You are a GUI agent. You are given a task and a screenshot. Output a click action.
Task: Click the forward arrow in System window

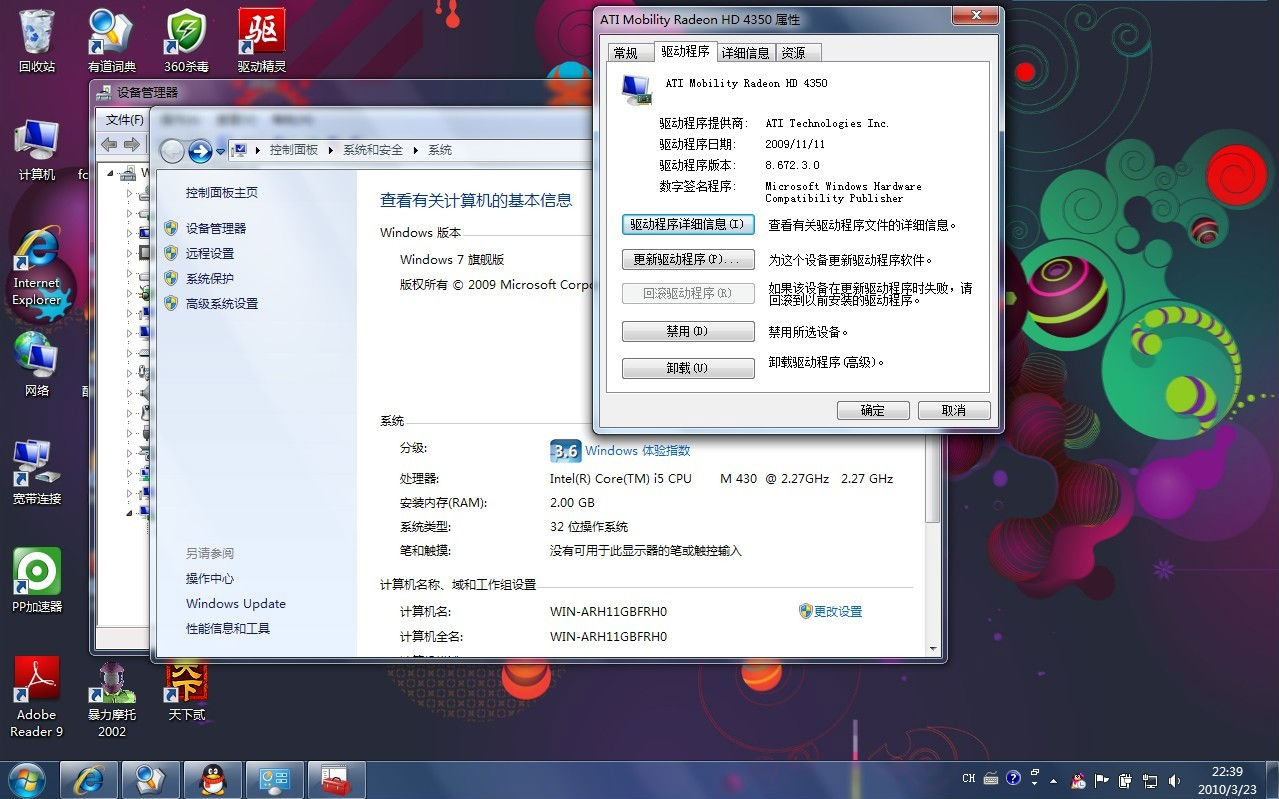click(x=200, y=151)
